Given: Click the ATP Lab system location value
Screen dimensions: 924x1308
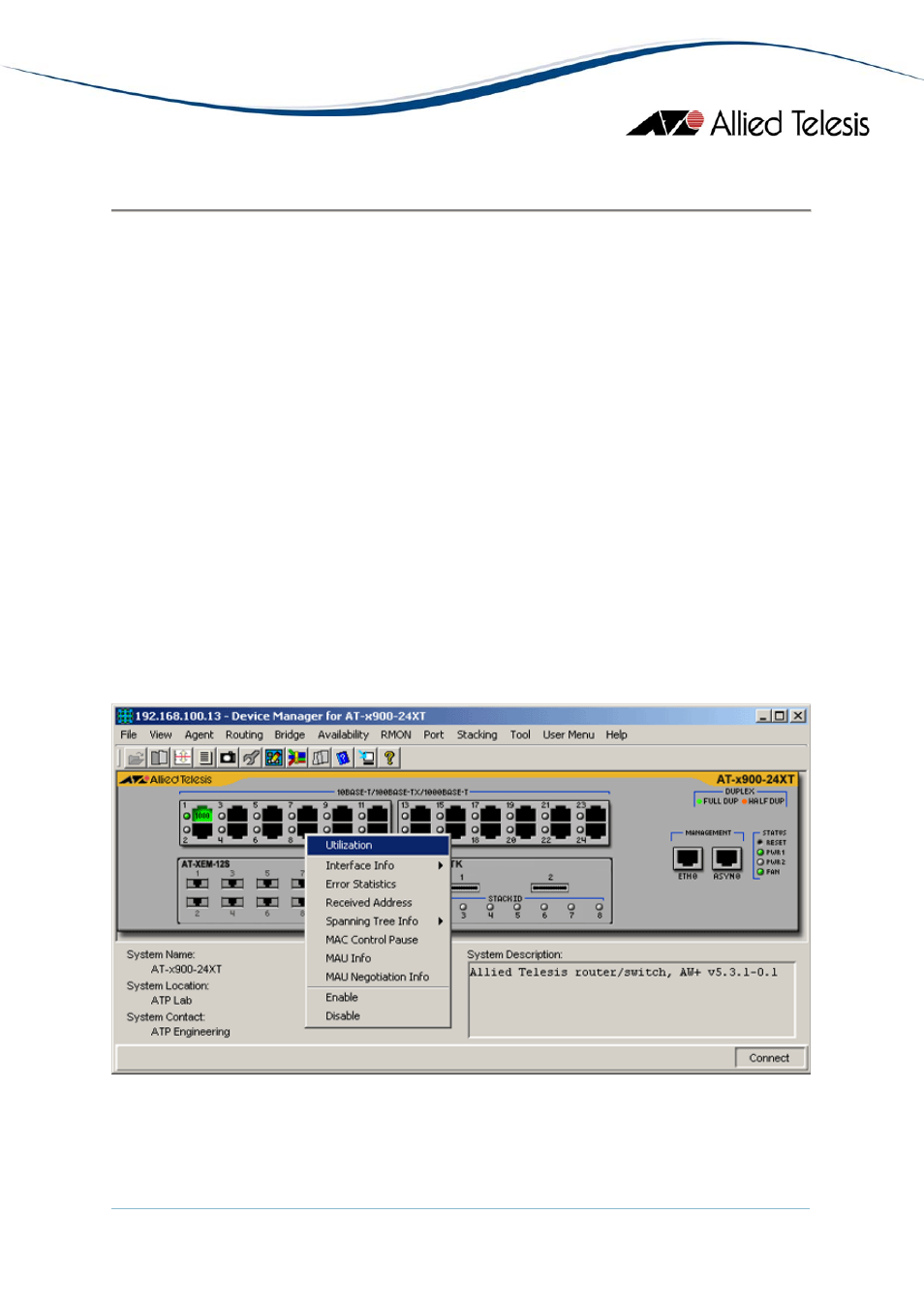Looking at the screenshot, I should [x=171, y=1001].
